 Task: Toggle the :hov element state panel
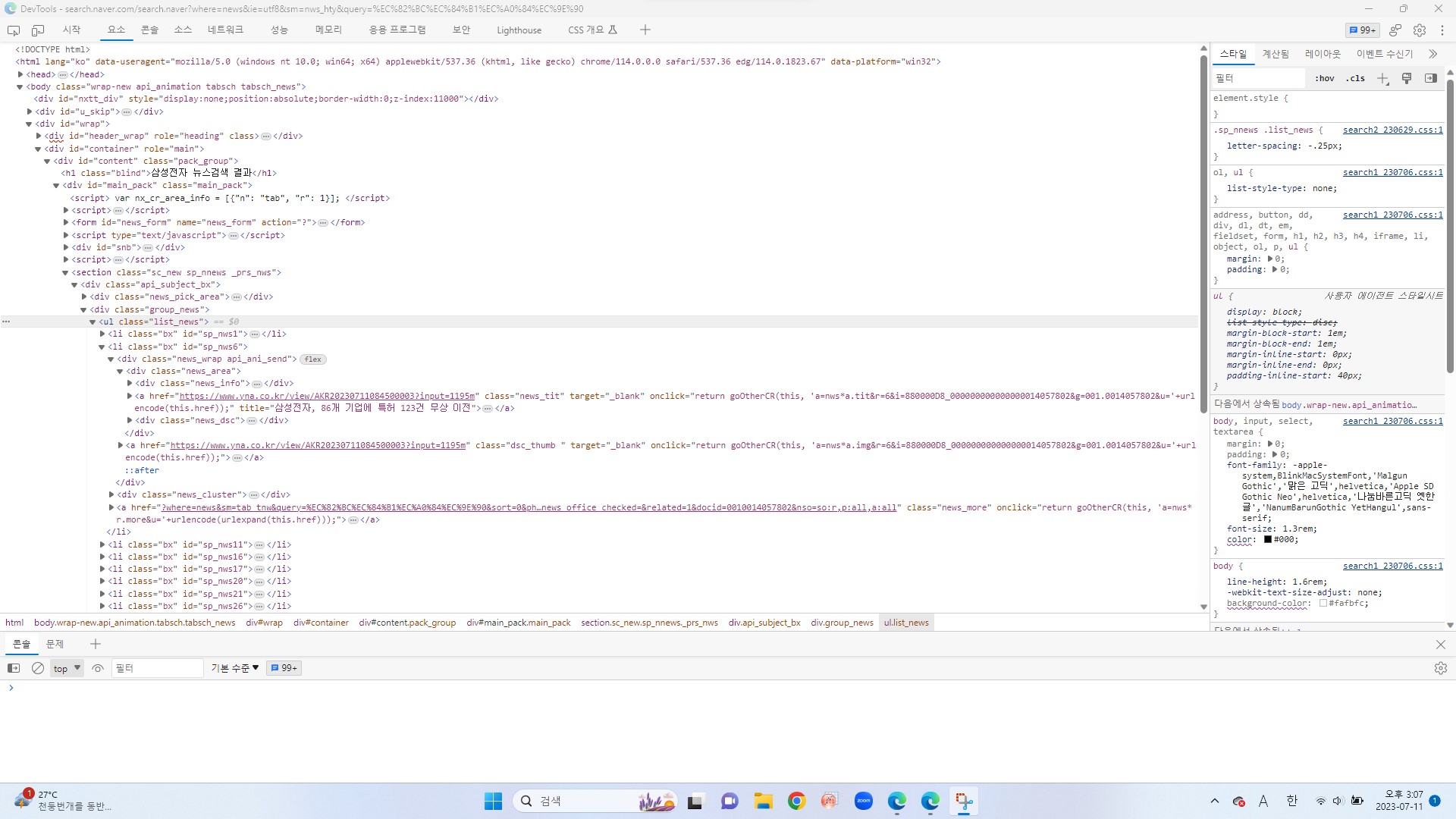[x=1325, y=79]
